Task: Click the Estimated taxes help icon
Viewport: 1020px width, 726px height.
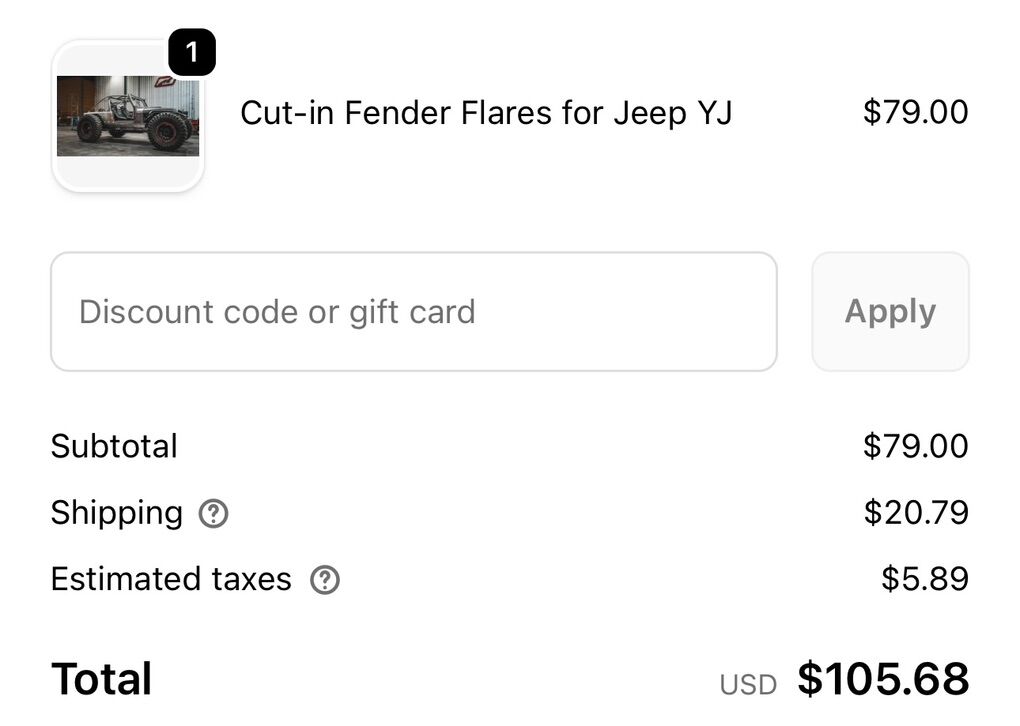Action: pyautogui.click(x=324, y=580)
